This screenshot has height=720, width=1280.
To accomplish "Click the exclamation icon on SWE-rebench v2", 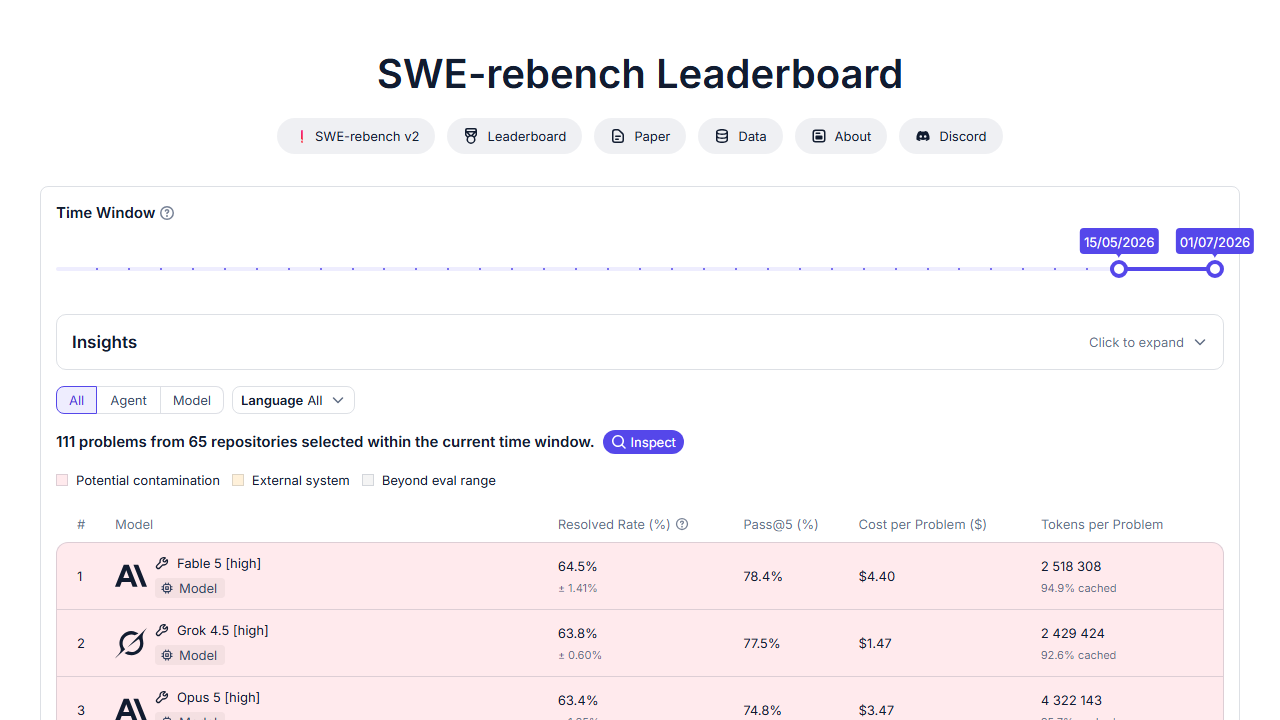I will click(x=301, y=136).
